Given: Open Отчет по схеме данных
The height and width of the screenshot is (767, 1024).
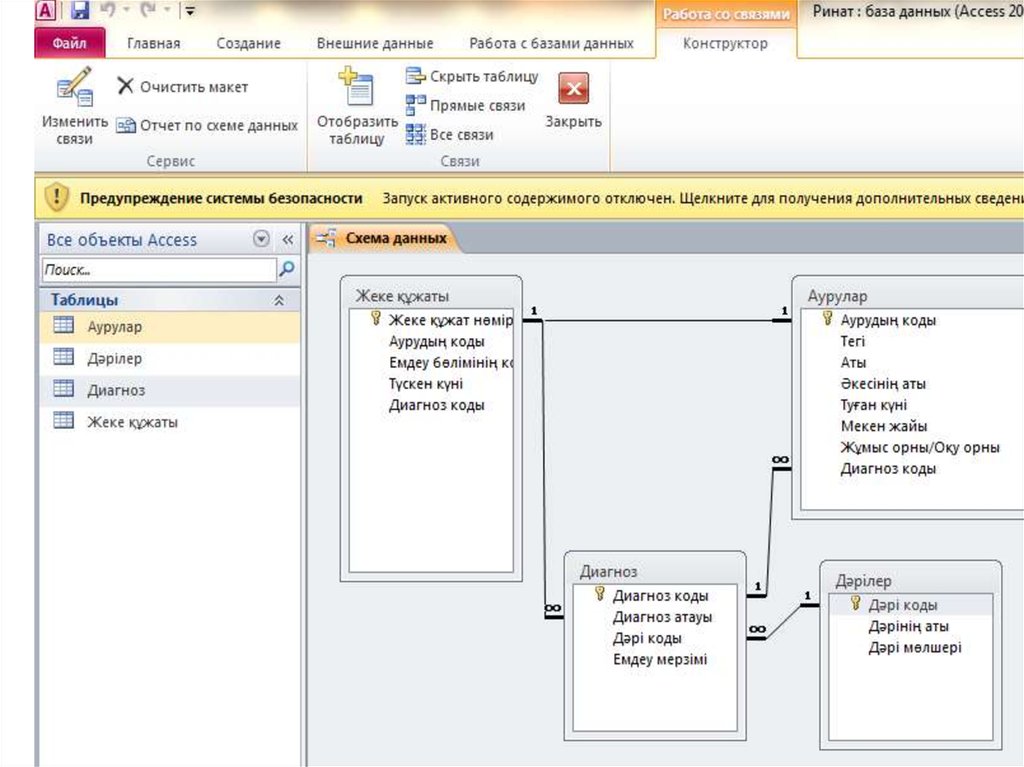Looking at the screenshot, I should [x=207, y=126].
